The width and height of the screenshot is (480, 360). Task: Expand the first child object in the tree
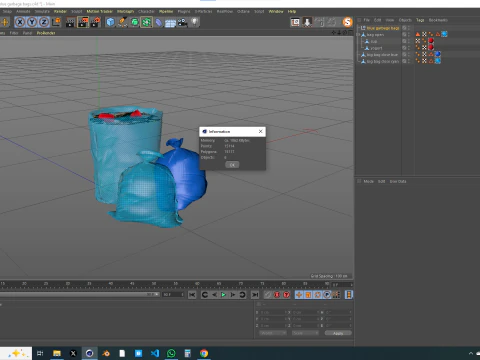358,35
